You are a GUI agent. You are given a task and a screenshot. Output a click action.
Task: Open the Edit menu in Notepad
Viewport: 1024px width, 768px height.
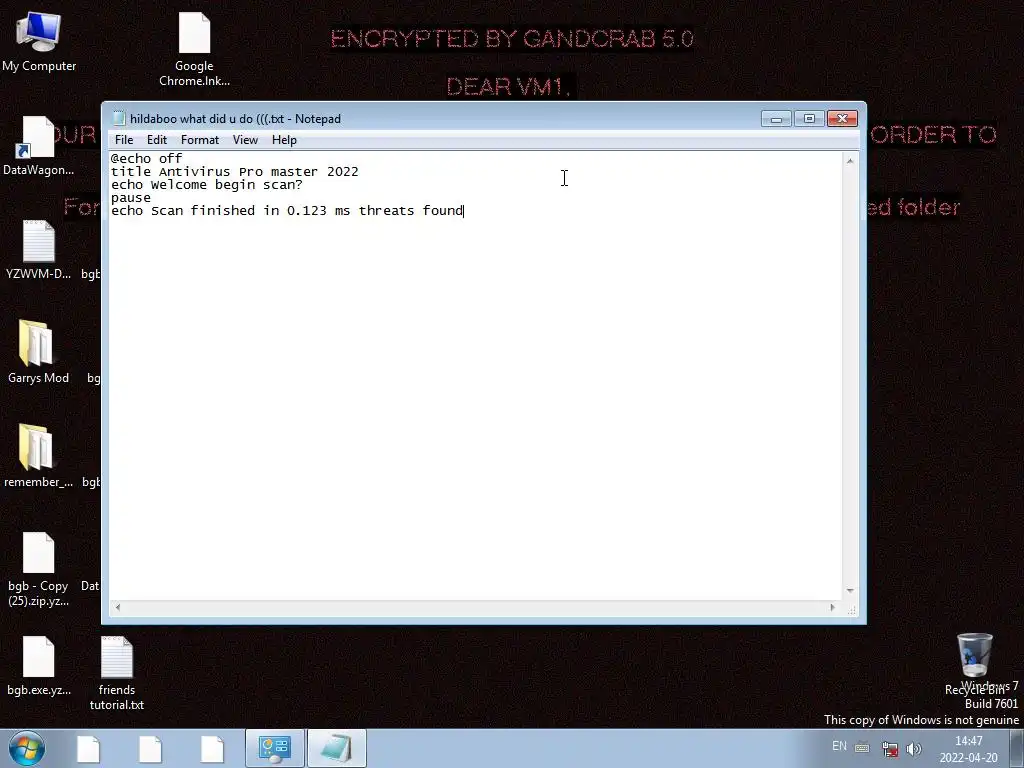[x=157, y=140]
